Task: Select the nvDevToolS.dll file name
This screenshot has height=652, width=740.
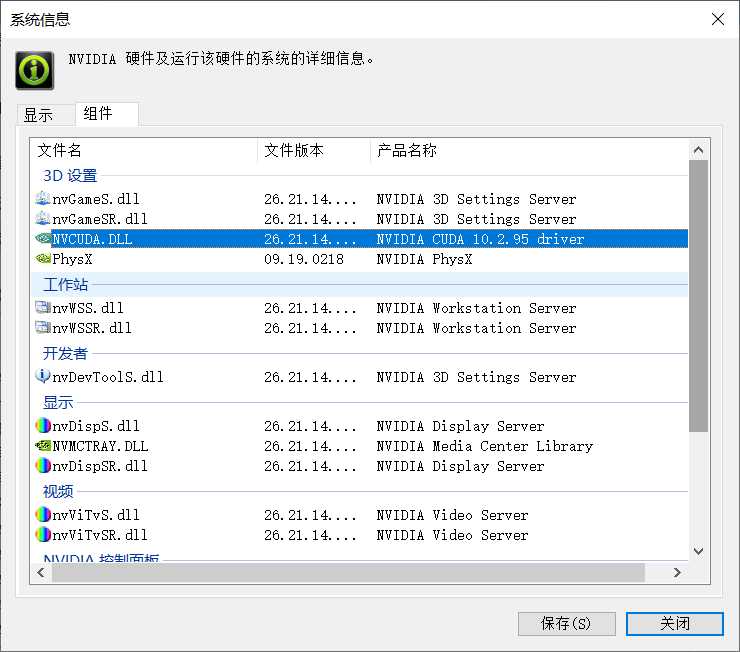Action: [x=108, y=377]
